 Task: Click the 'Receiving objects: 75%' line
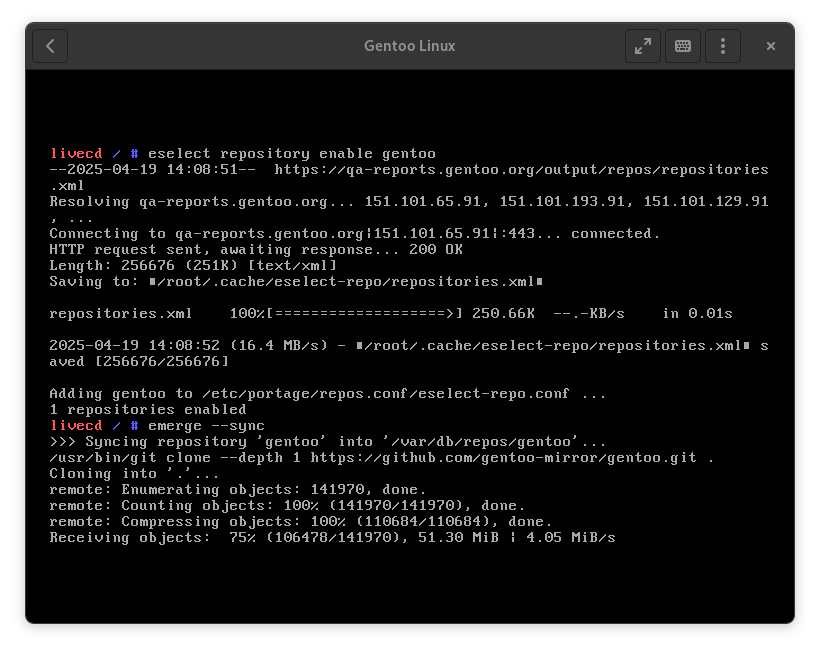pos(332,538)
